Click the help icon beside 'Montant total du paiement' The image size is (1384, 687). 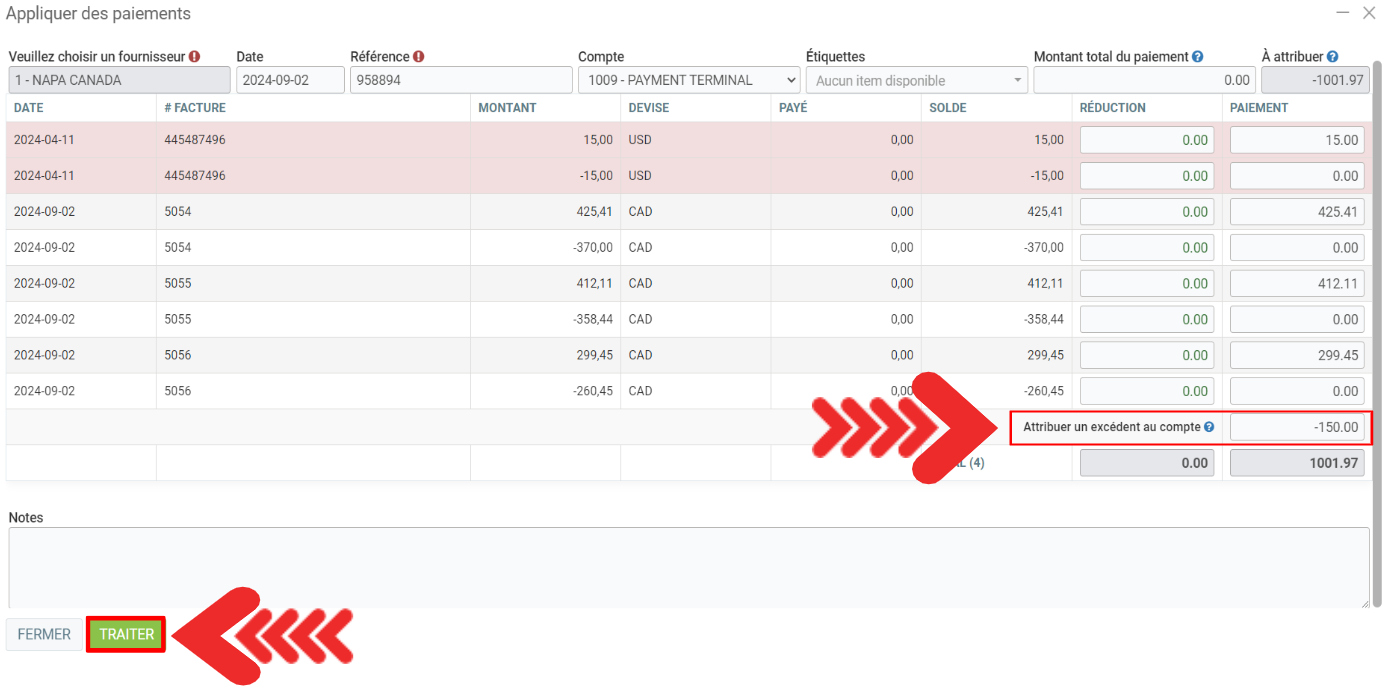click(1197, 58)
